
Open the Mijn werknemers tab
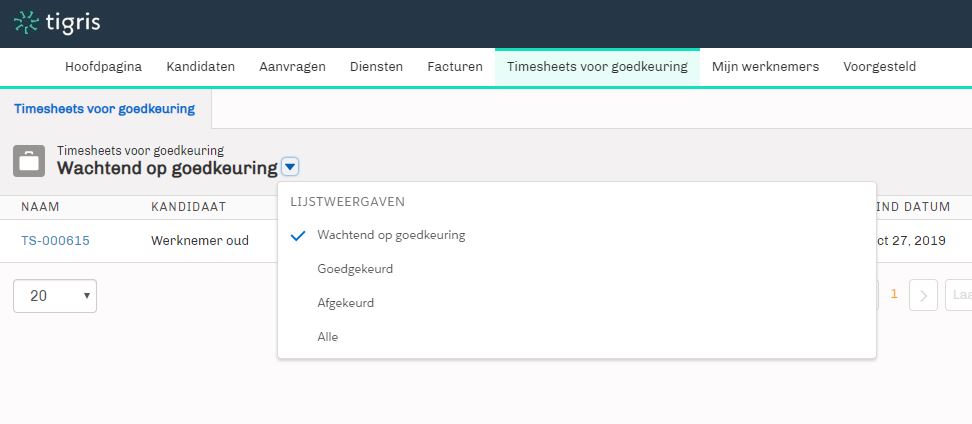765,67
